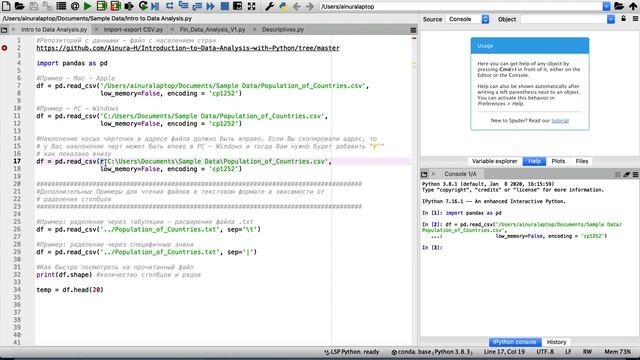Viewport: 640px width, 360px height.
Task: Close the Intro to Data Analysis.py tab
Action: click(13, 30)
